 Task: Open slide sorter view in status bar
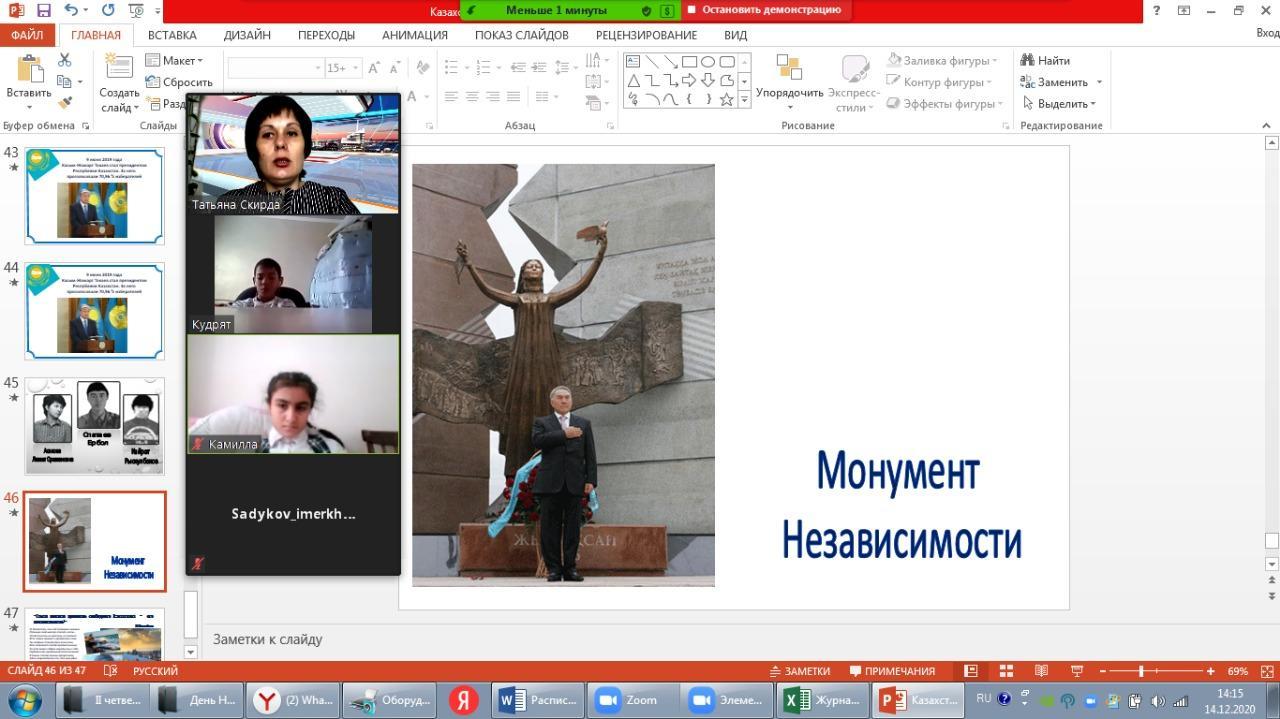[x=1006, y=671]
